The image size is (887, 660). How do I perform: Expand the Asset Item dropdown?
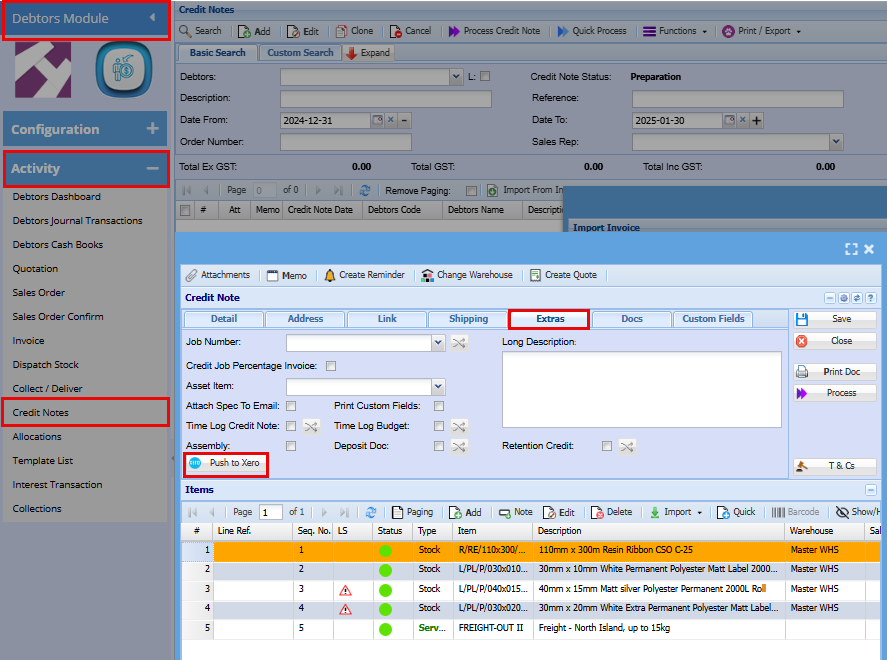(x=438, y=386)
